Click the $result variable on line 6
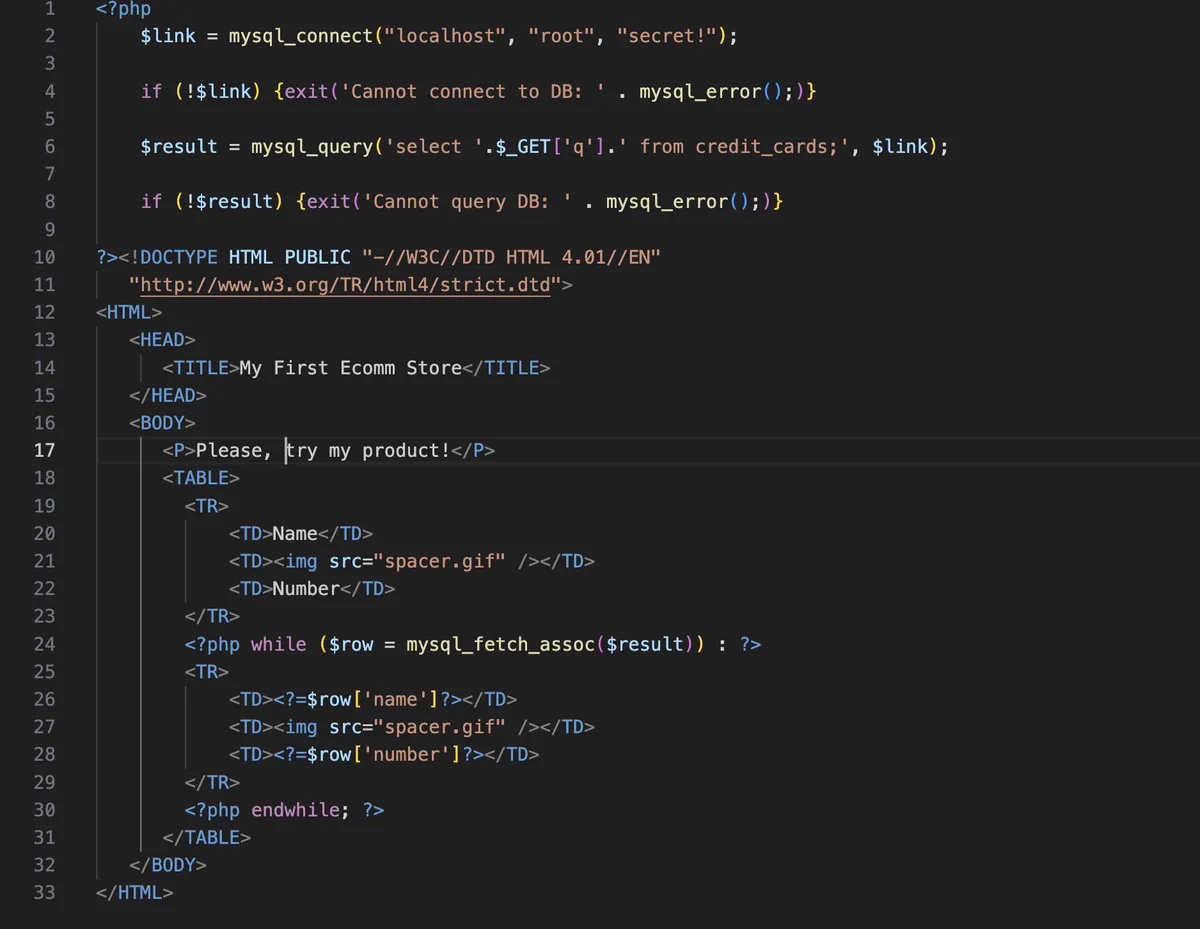This screenshot has height=929, width=1200. [x=179, y=147]
